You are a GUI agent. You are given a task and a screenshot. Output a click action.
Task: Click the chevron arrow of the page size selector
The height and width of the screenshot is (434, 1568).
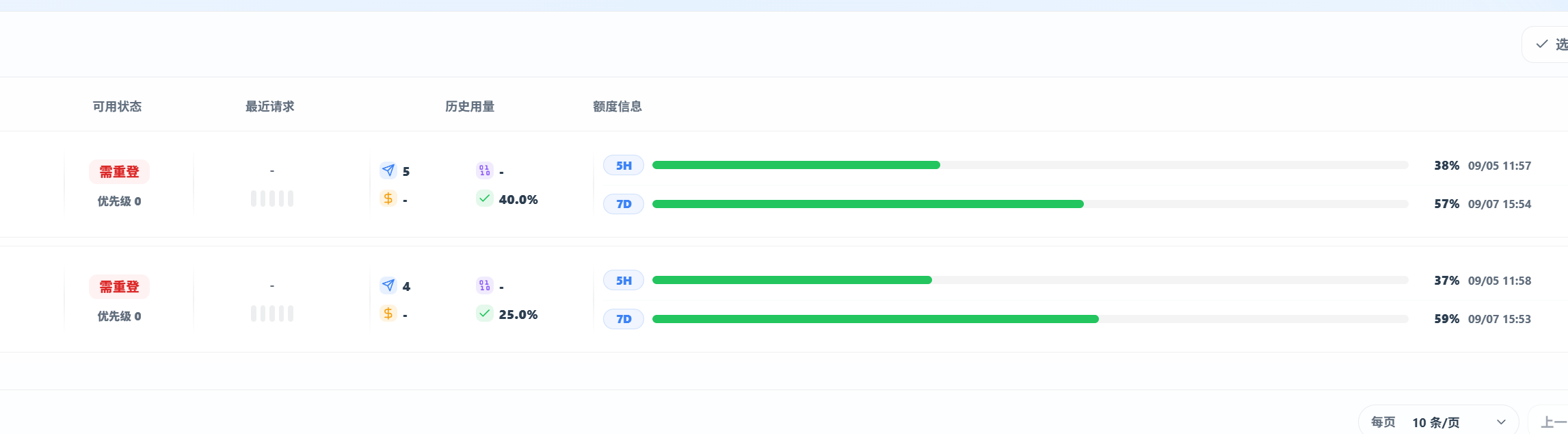point(1501,422)
